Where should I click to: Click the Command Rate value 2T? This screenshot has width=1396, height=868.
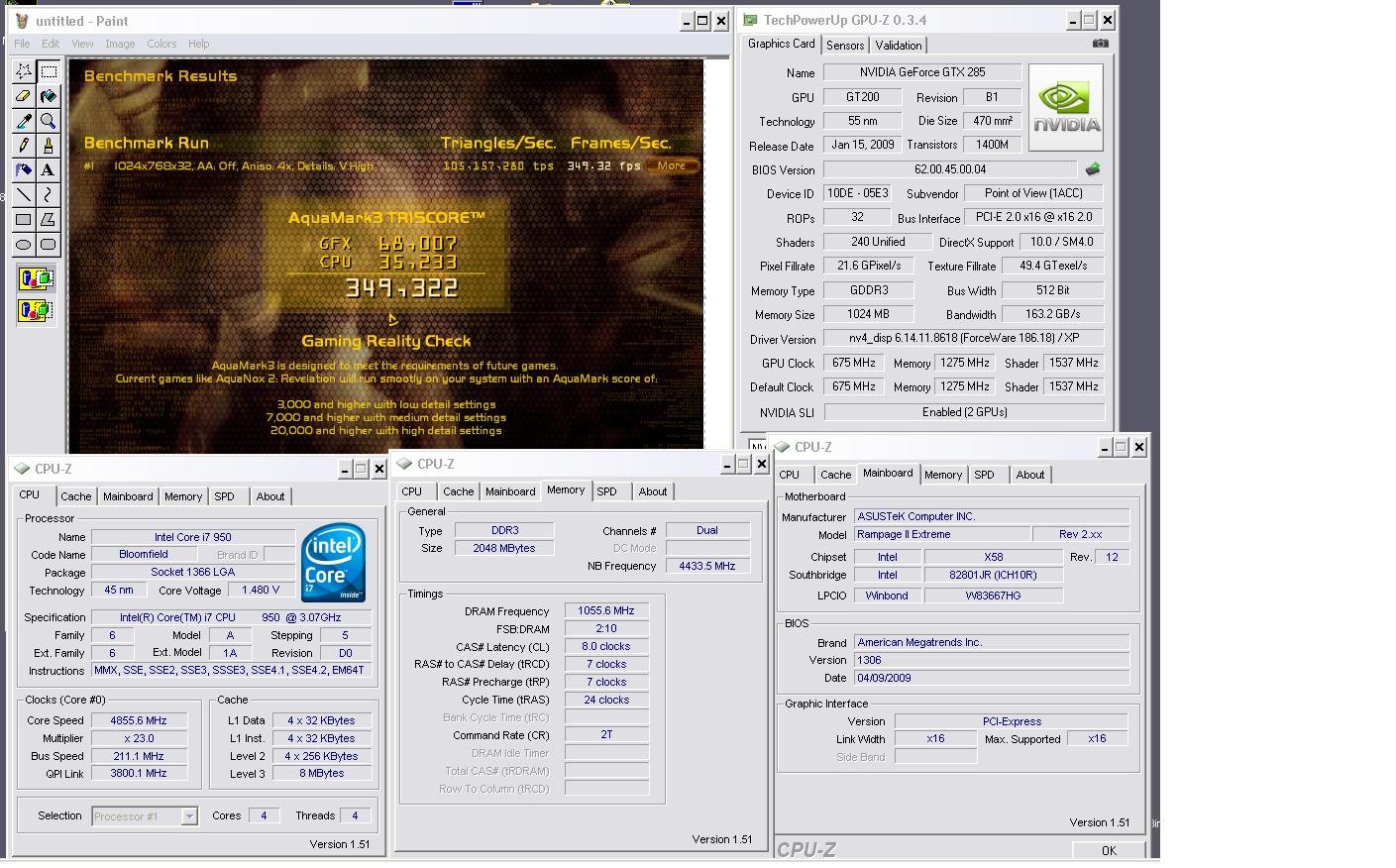pos(606,735)
